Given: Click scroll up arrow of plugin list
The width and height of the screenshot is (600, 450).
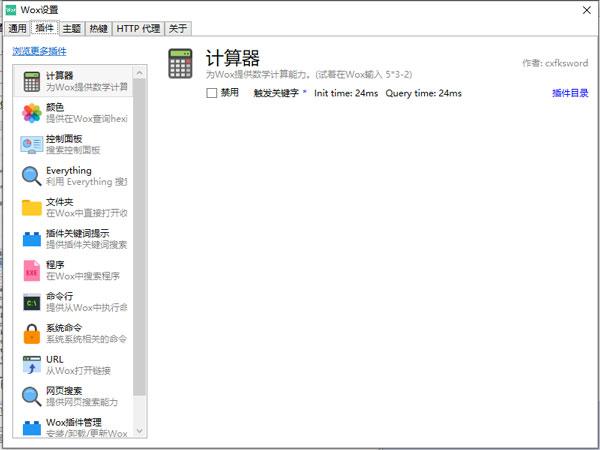Looking at the screenshot, I should tap(140, 73).
